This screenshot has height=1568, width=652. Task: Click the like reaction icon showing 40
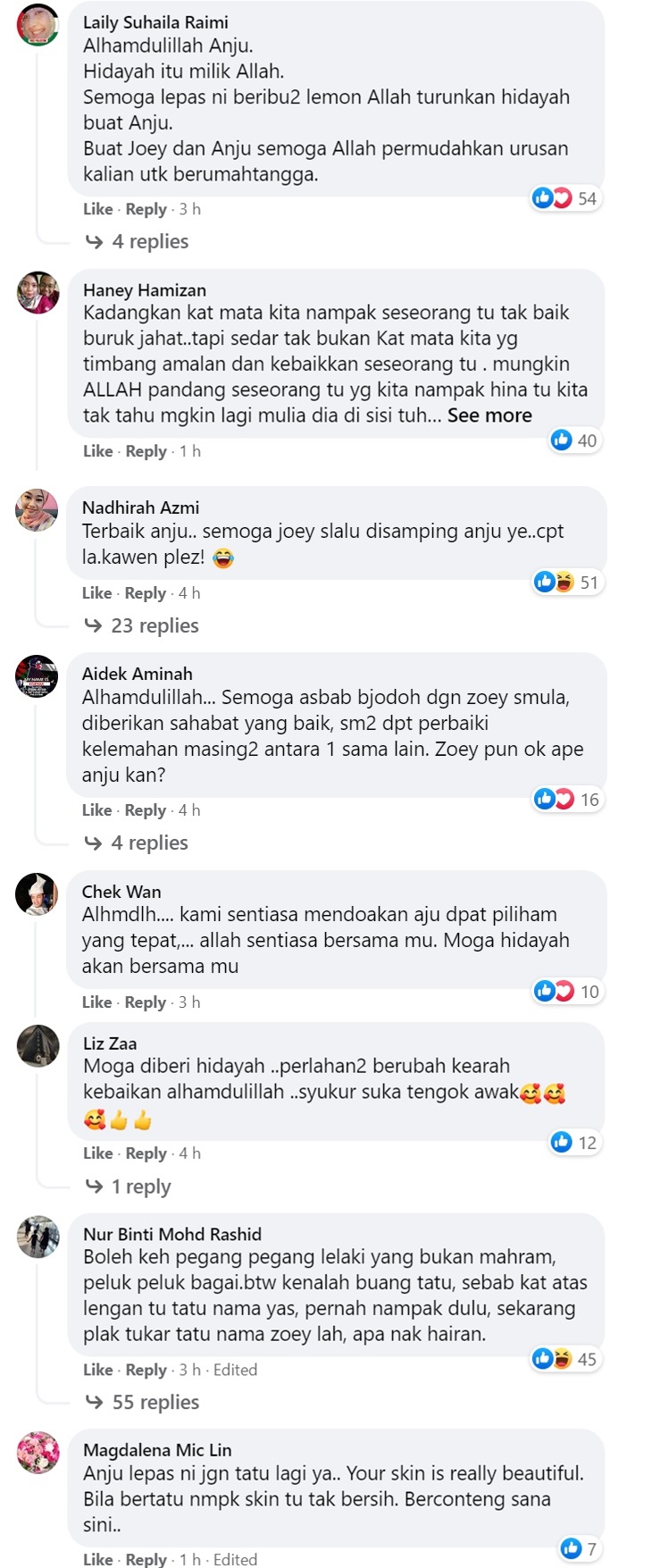pyautogui.click(x=573, y=440)
